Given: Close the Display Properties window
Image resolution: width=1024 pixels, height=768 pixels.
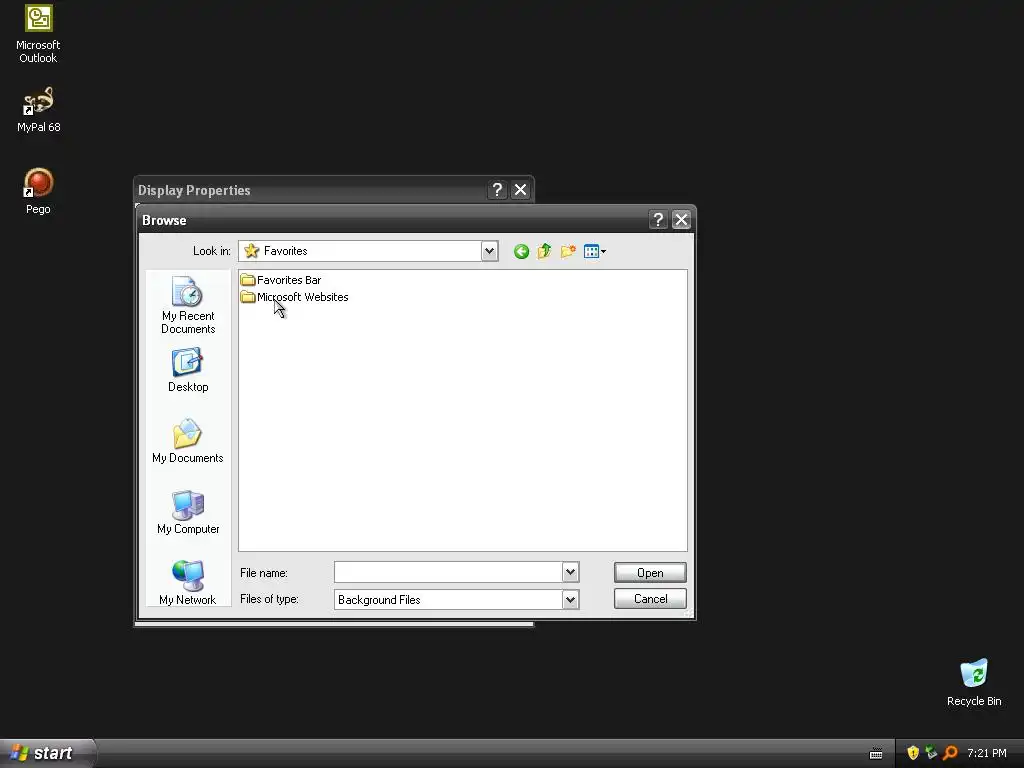Looking at the screenshot, I should click(x=520, y=190).
